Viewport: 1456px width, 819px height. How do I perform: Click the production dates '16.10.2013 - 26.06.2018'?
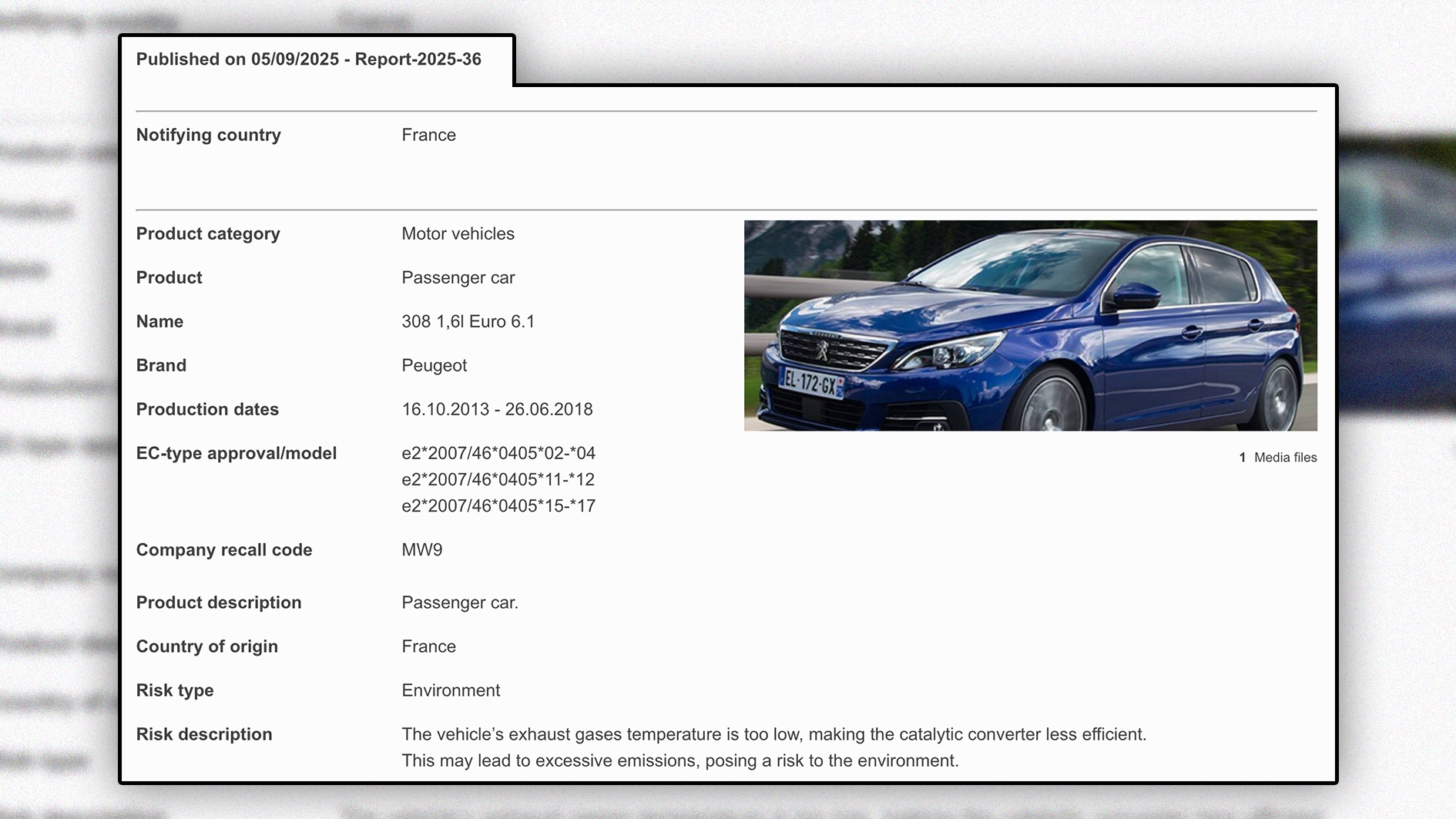coord(497,409)
